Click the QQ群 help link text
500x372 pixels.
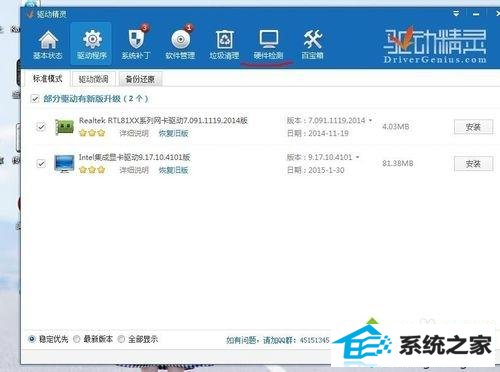point(278,340)
